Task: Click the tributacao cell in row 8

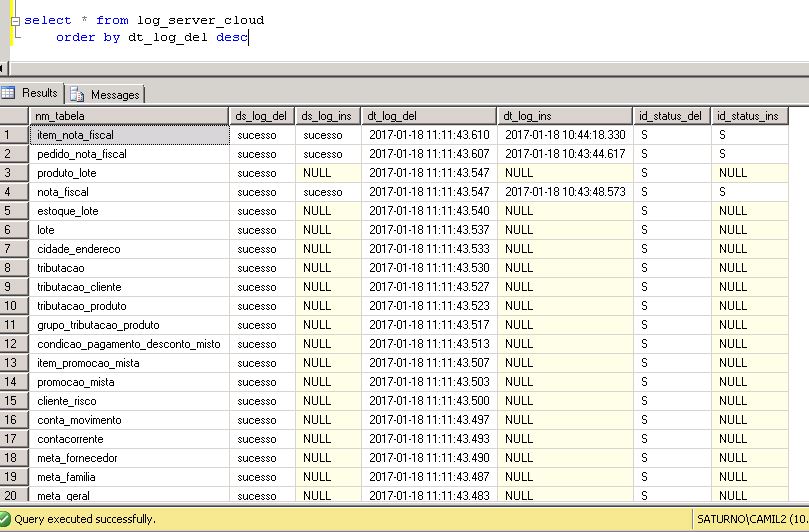Action: point(129,268)
